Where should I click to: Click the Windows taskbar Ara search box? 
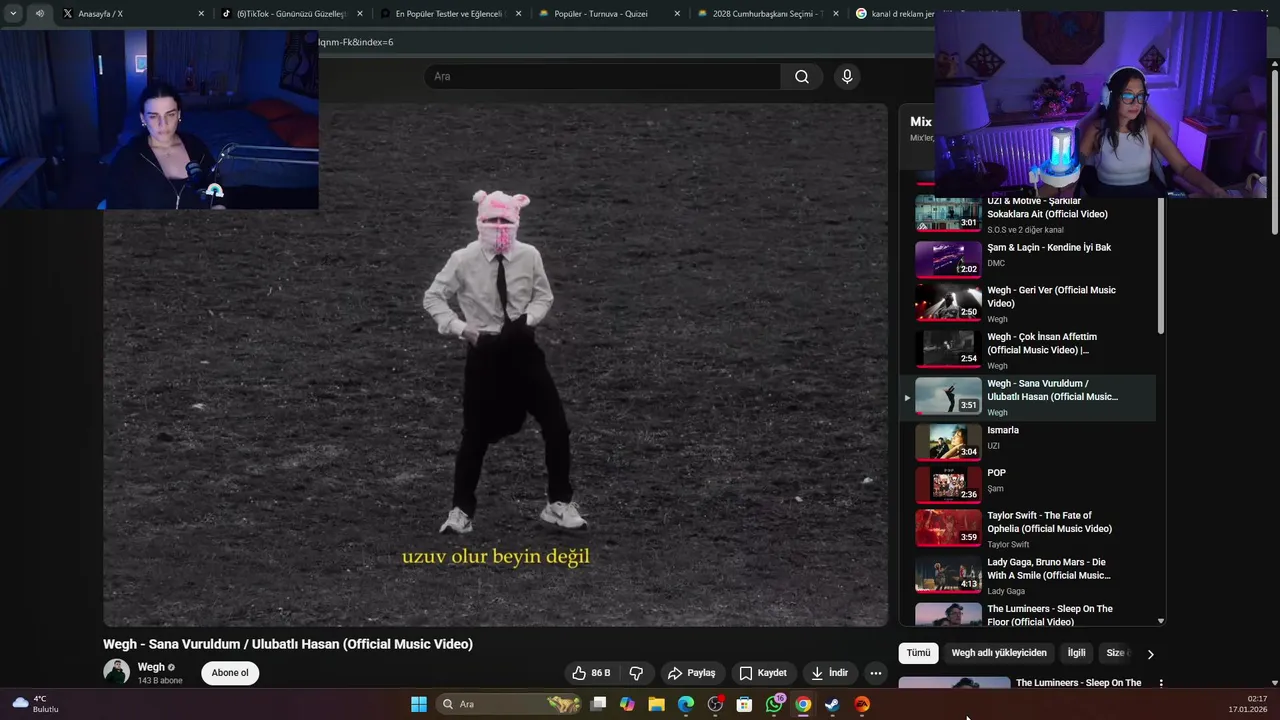pyautogui.click(x=510, y=704)
